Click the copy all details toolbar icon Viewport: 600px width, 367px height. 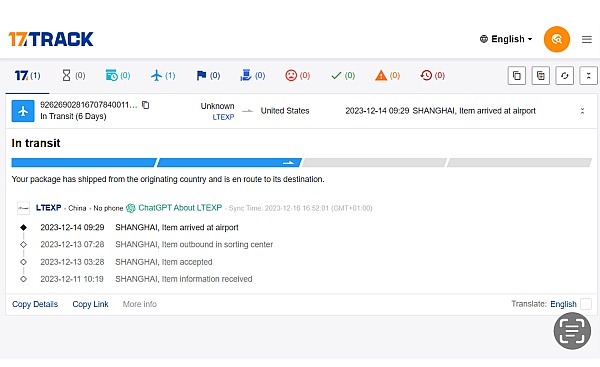pos(541,75)
